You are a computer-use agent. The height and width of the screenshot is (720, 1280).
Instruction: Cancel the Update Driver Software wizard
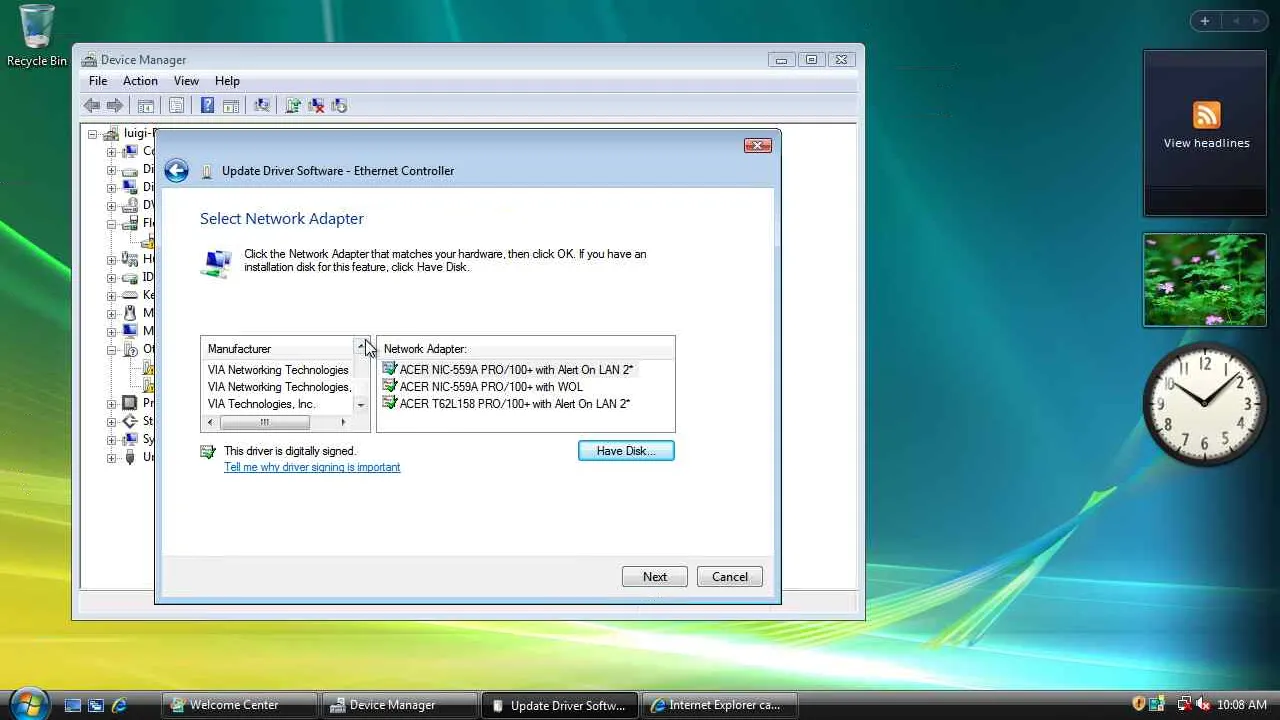730,577
